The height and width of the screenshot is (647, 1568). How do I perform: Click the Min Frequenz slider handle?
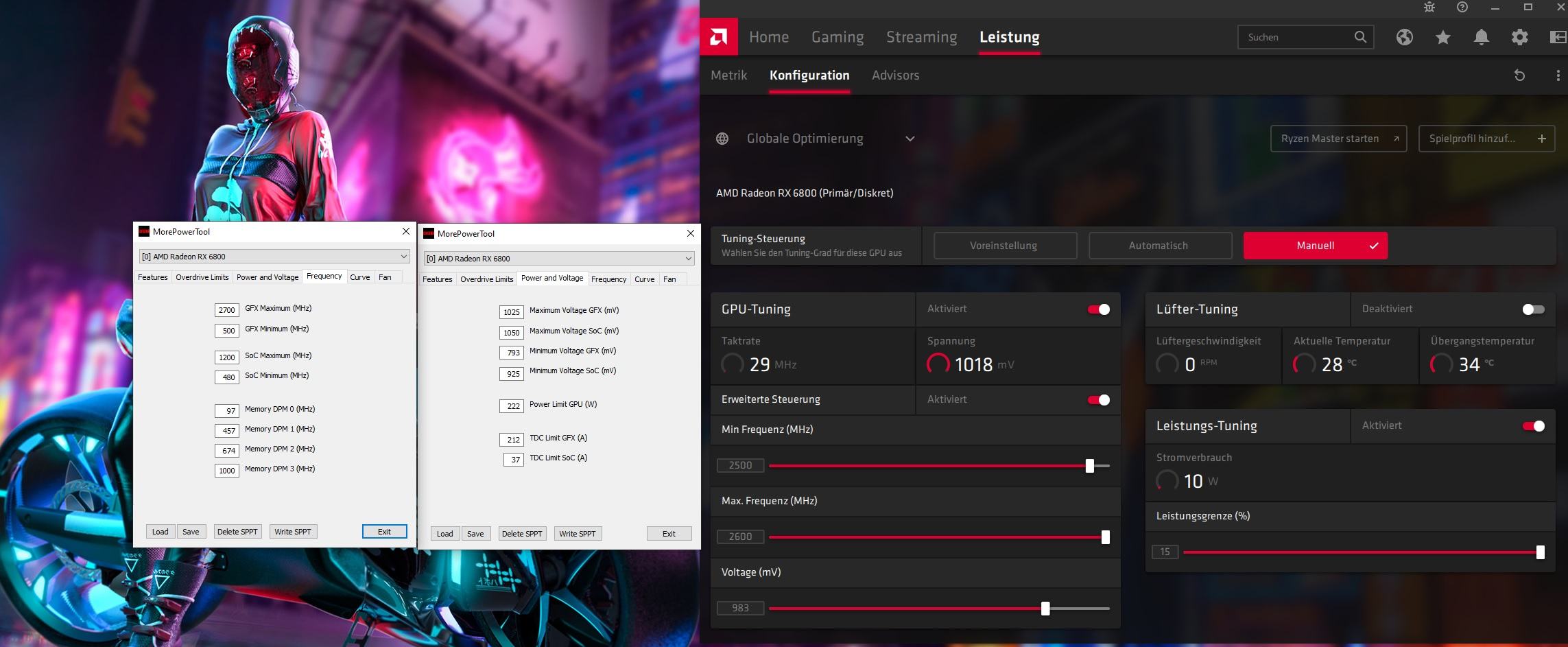click(1089, 466)
